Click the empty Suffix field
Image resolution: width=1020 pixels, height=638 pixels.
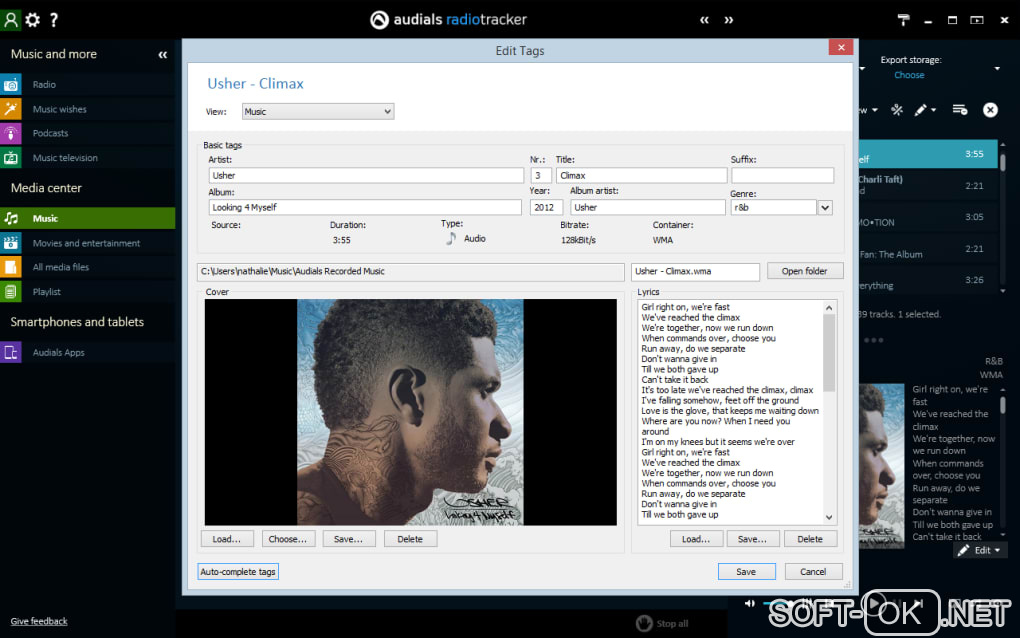783,176
